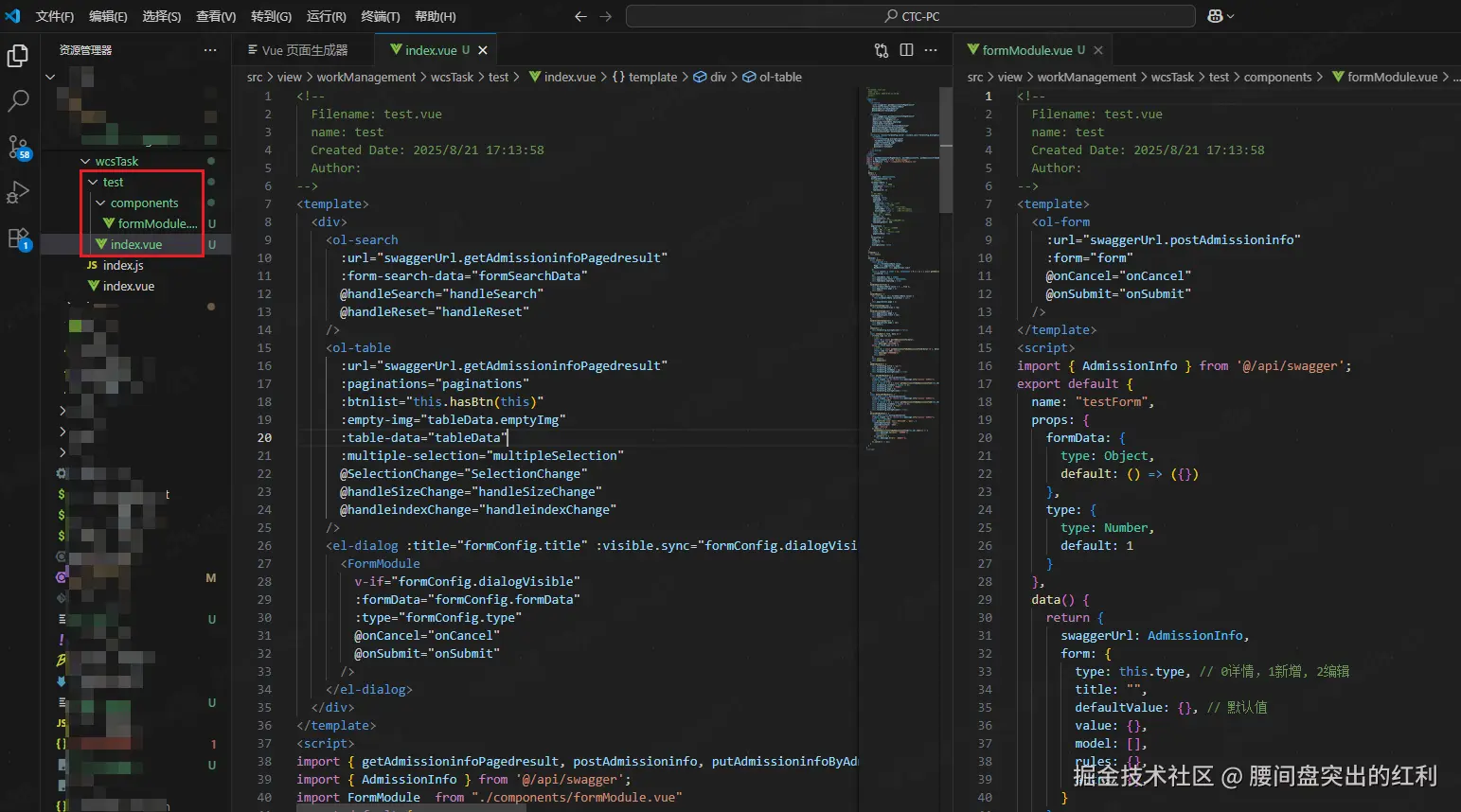
Task: Open the Extensions view icon
Action: point(18,238)
